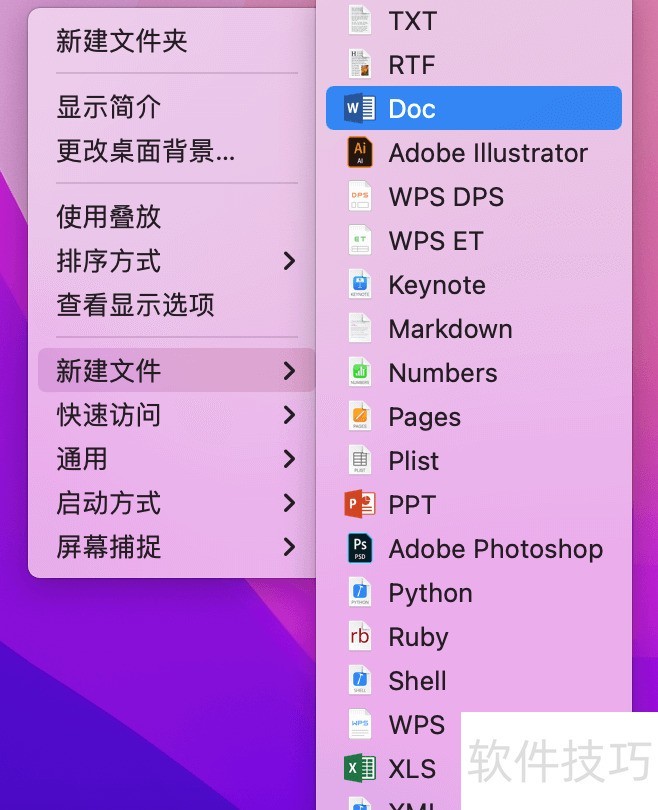Screen dimensions: 658x810
Task: Expand the 排序方式 submenu arrow
Action: 289,261
